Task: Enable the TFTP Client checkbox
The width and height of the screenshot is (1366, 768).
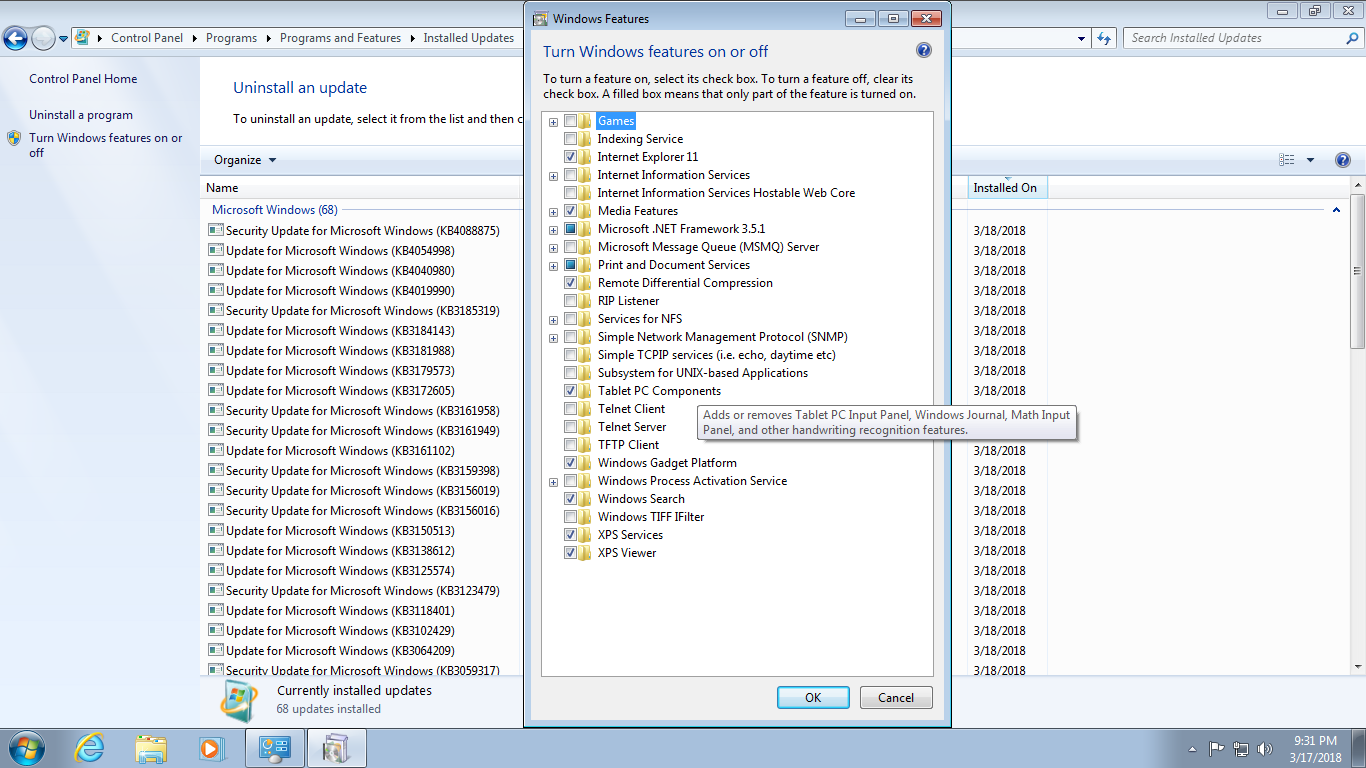Action: [x=570, y=445]
